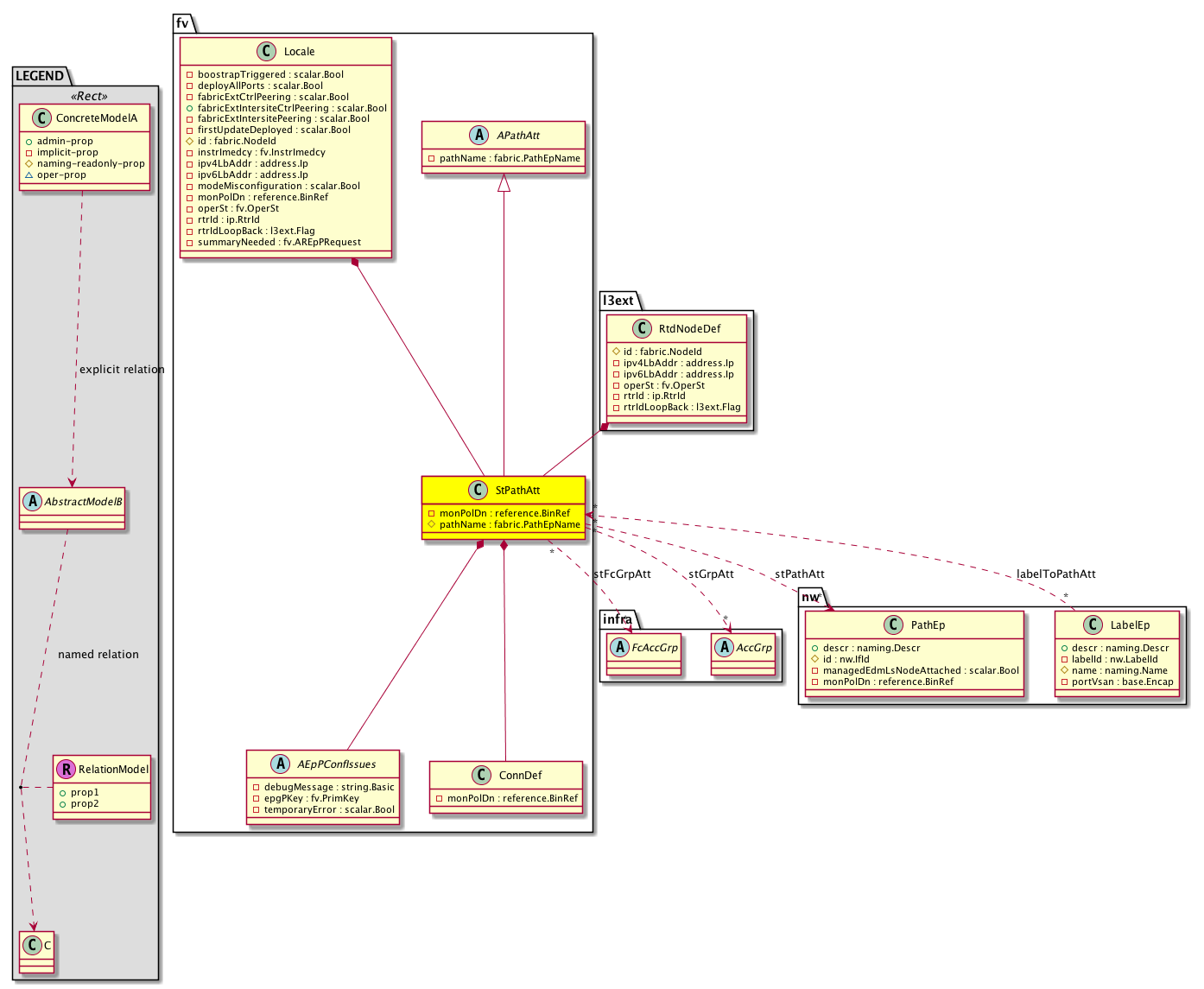1204x989 pixels.
Task: Click the Locale class circle icon
Action: pyautogui.click(x=268, y=52)
